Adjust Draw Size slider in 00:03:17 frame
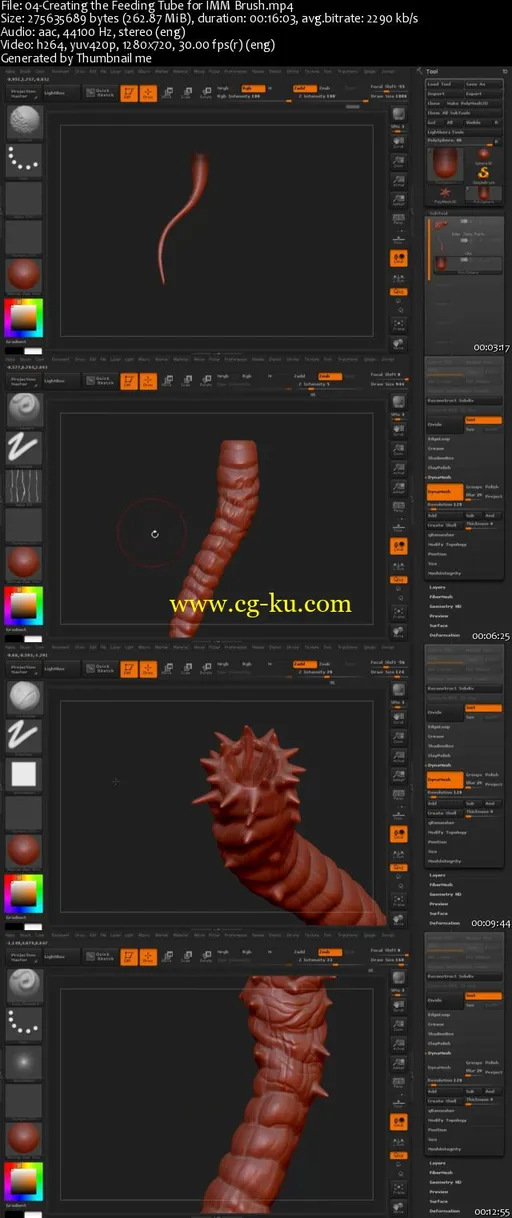Image resolution: width=512 pixels, height=1218 pixels. point(388,97)
